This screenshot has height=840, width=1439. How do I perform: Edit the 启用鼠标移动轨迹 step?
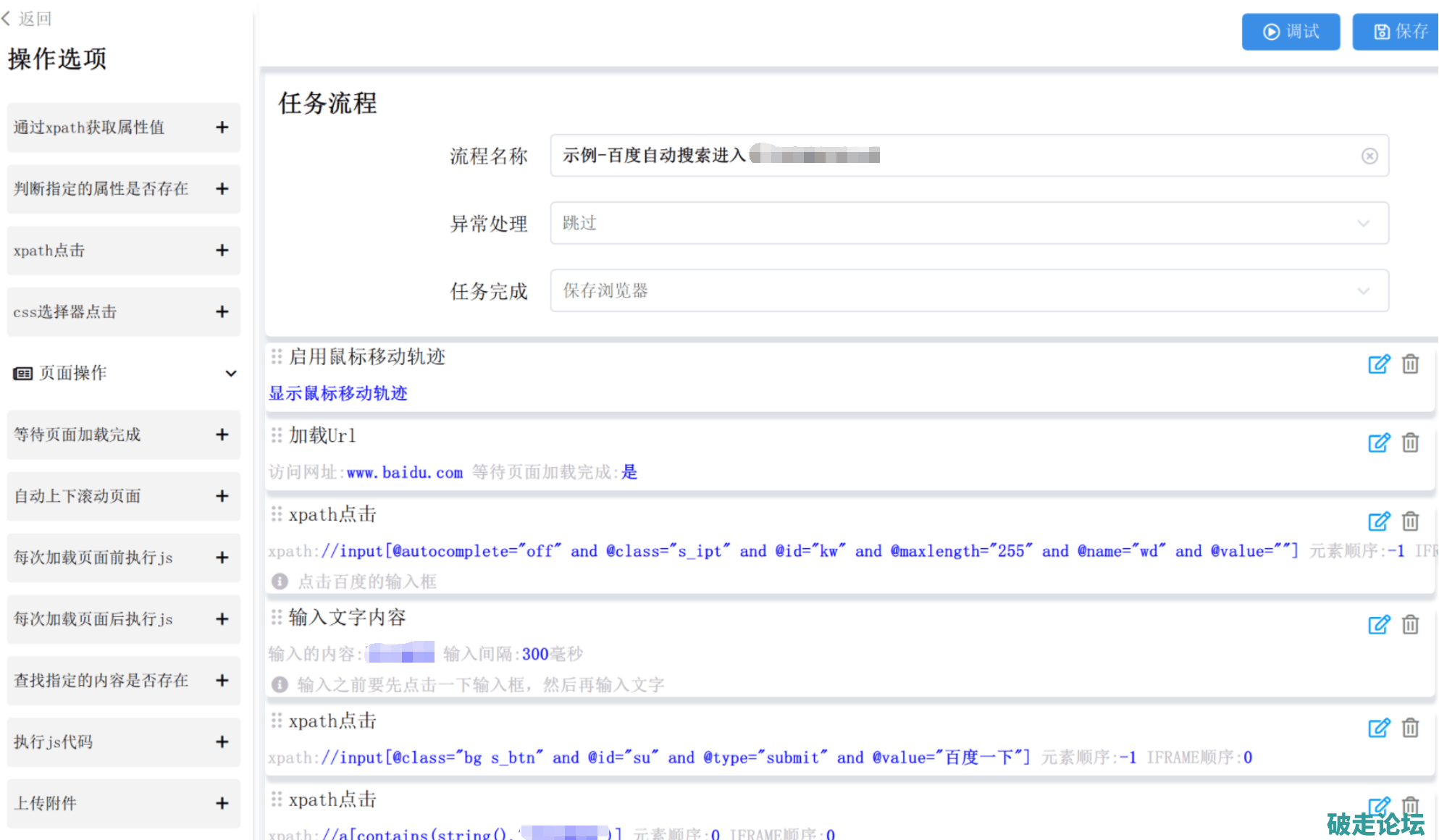[1378, 364]
